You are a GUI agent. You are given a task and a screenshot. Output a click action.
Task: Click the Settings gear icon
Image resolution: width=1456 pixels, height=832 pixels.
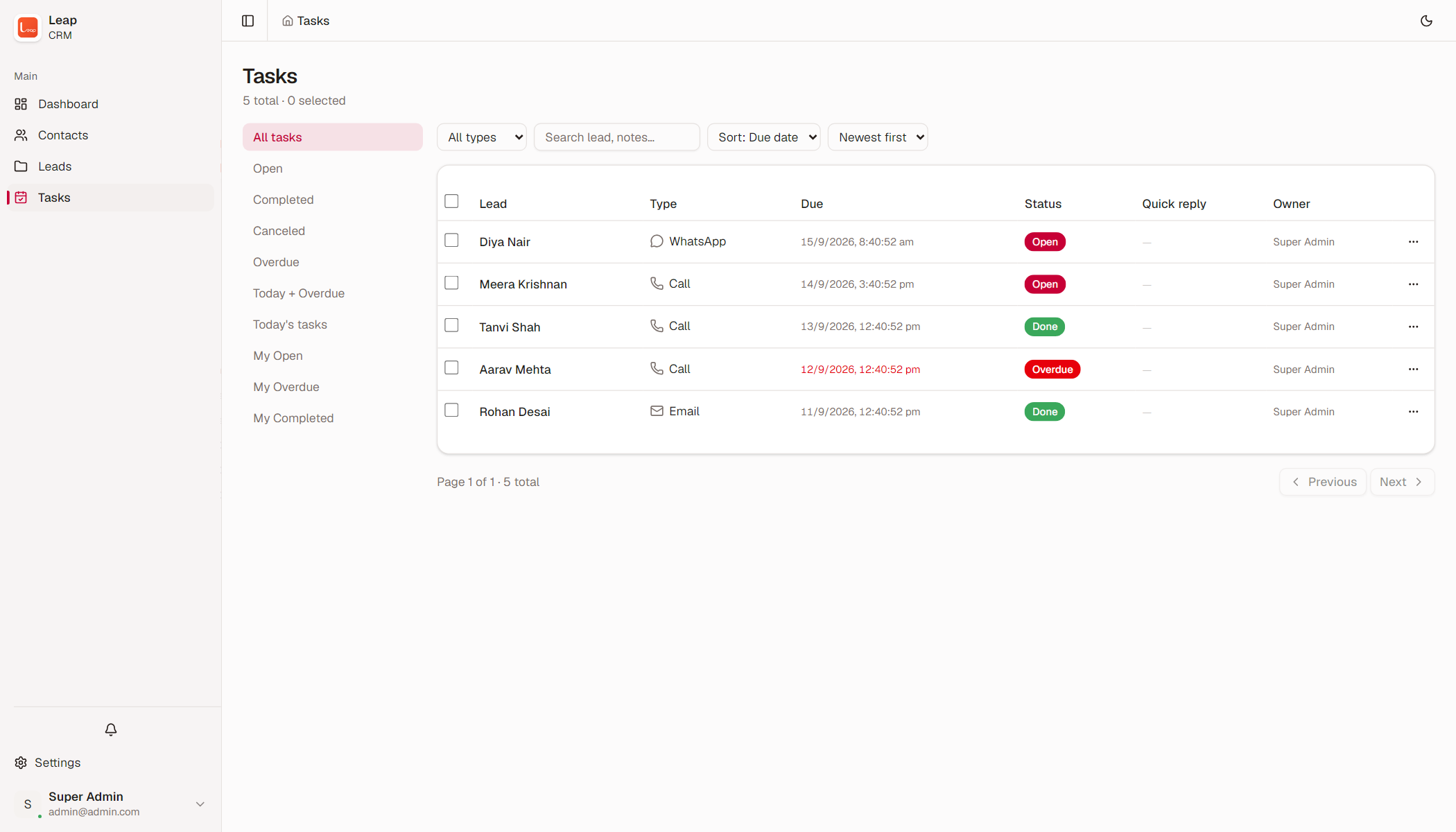click(x=21, y=763)
